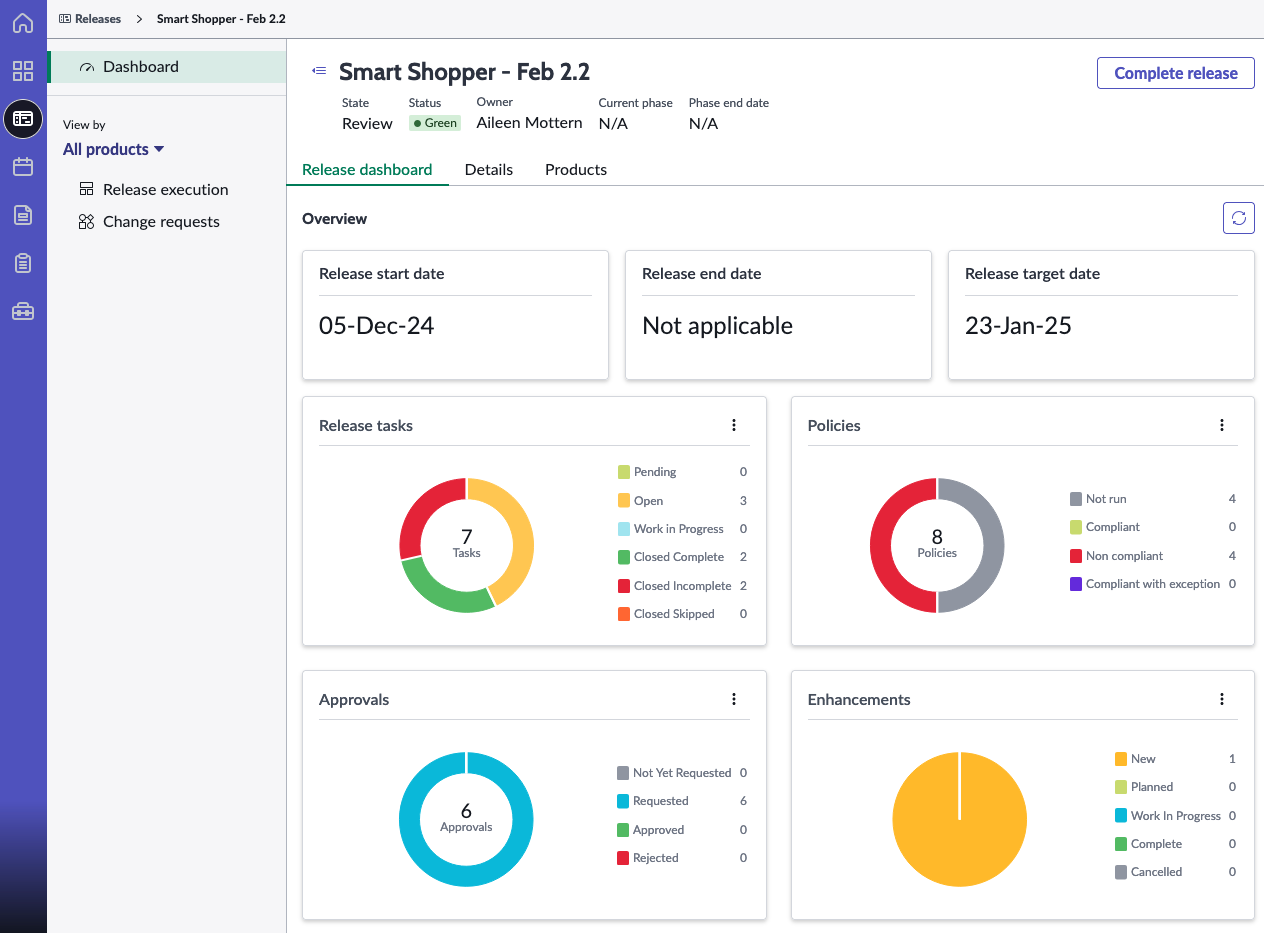Select Dashboard in the sidebar
1264x933 pixels.
(x=166, y=67)
